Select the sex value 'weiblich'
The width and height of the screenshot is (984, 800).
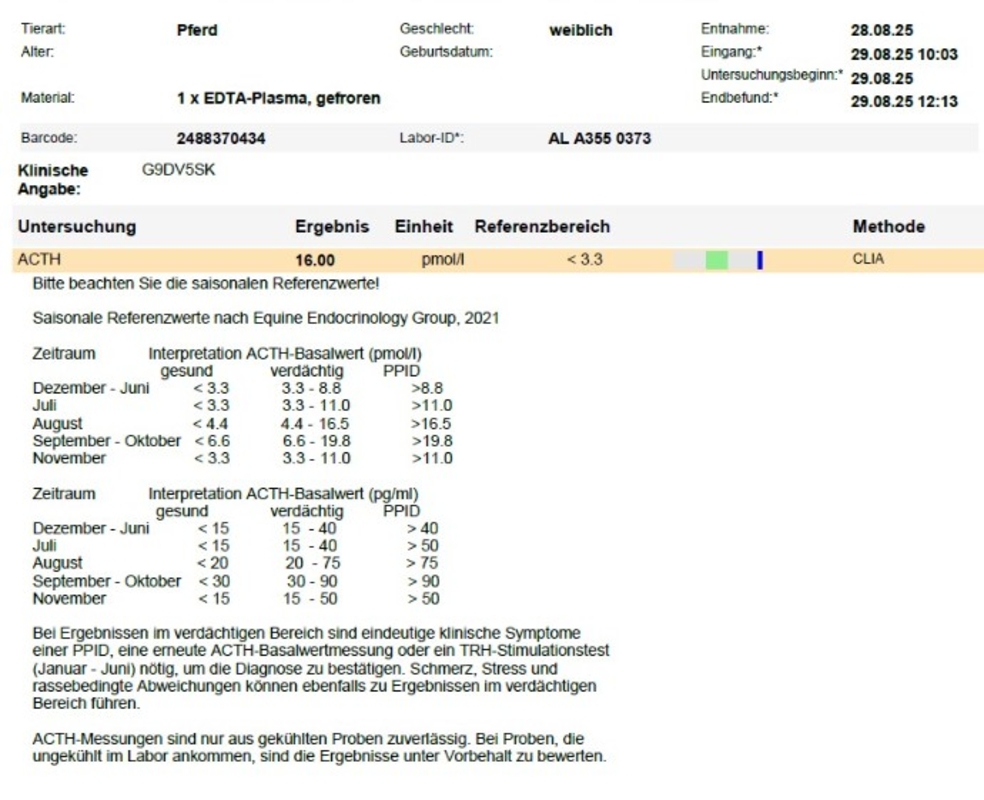(x=580, y=30)
